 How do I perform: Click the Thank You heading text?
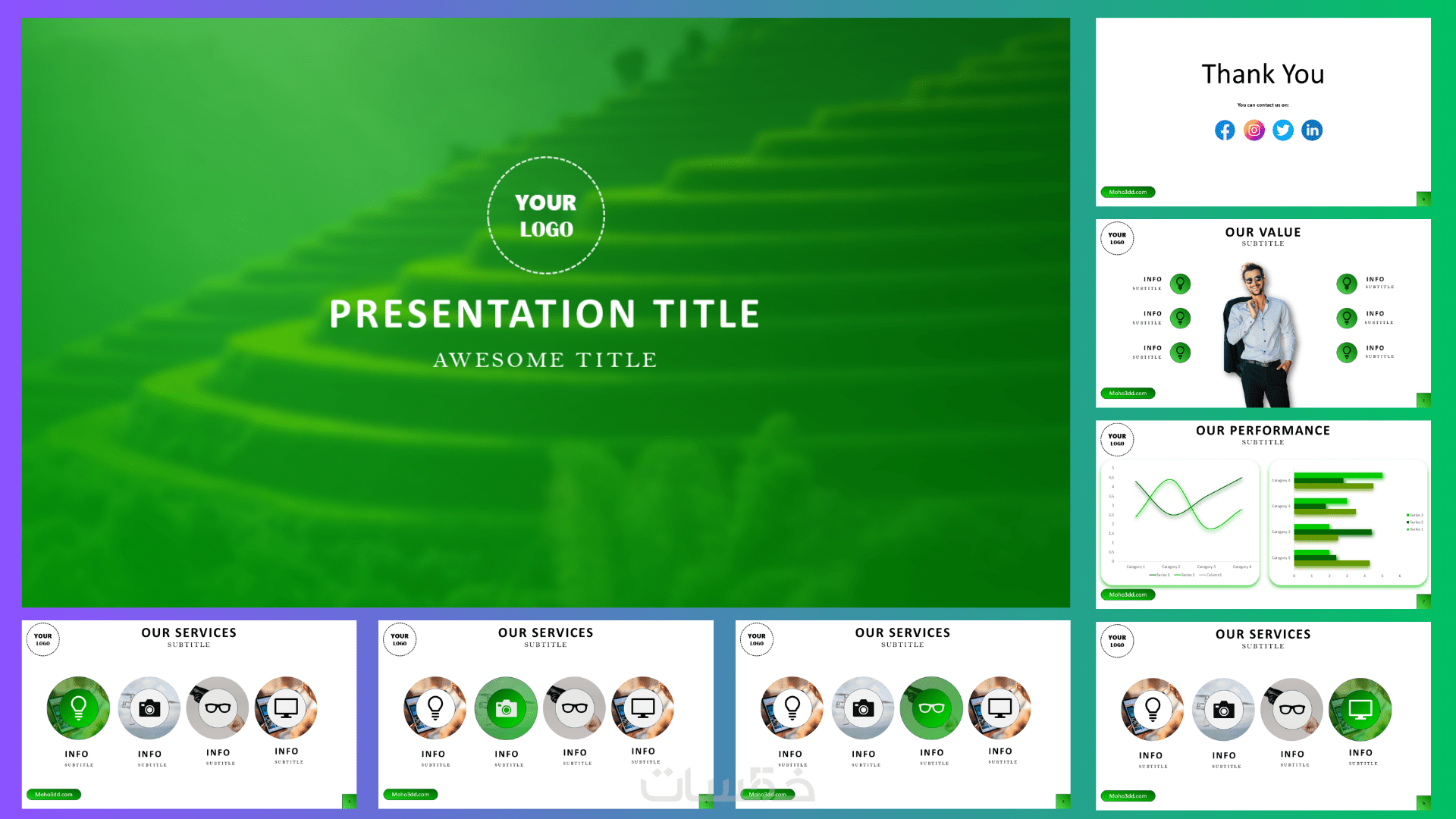[1263, 74]
